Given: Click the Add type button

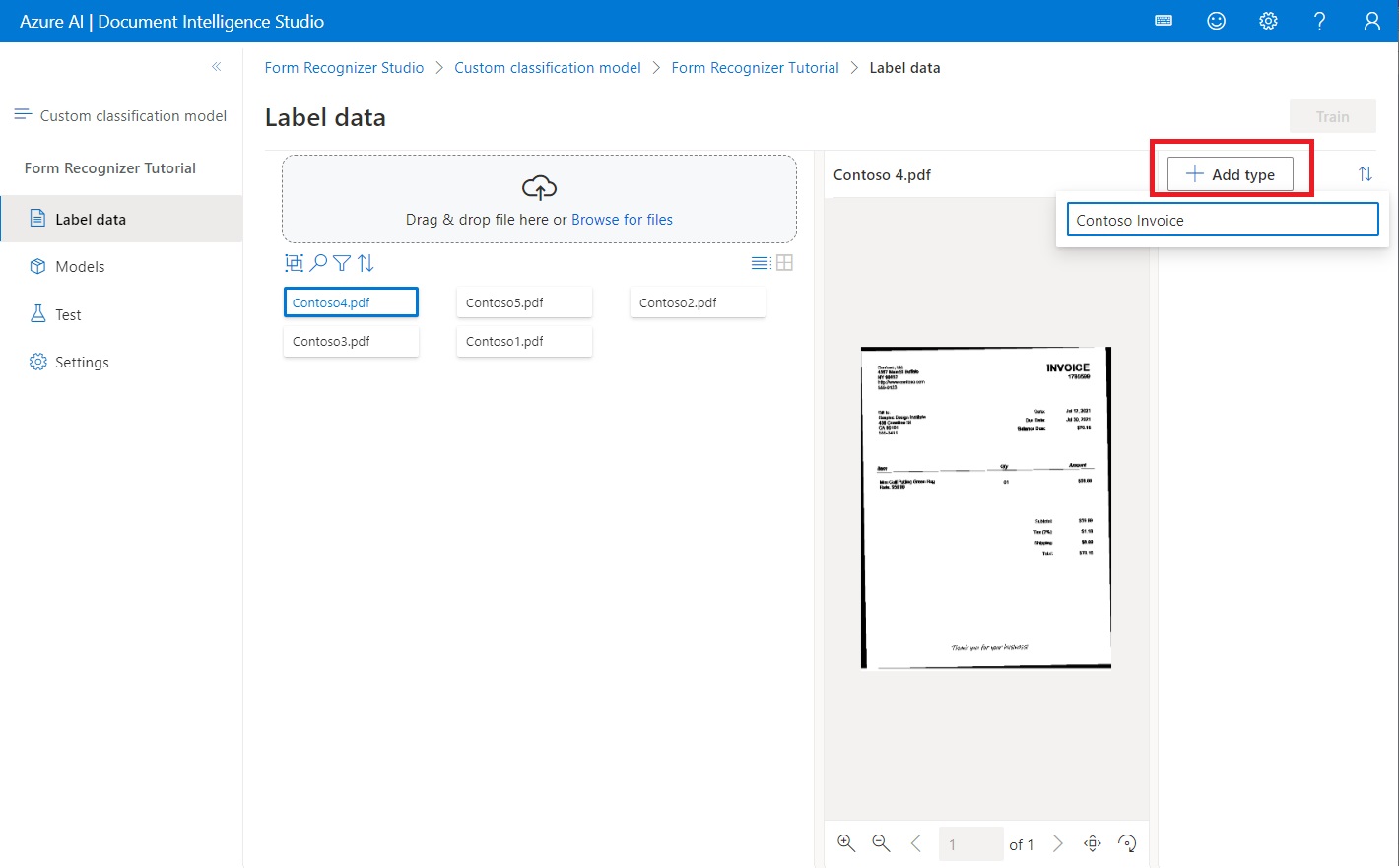Looking at the screenshot, I should [1229, 173].
